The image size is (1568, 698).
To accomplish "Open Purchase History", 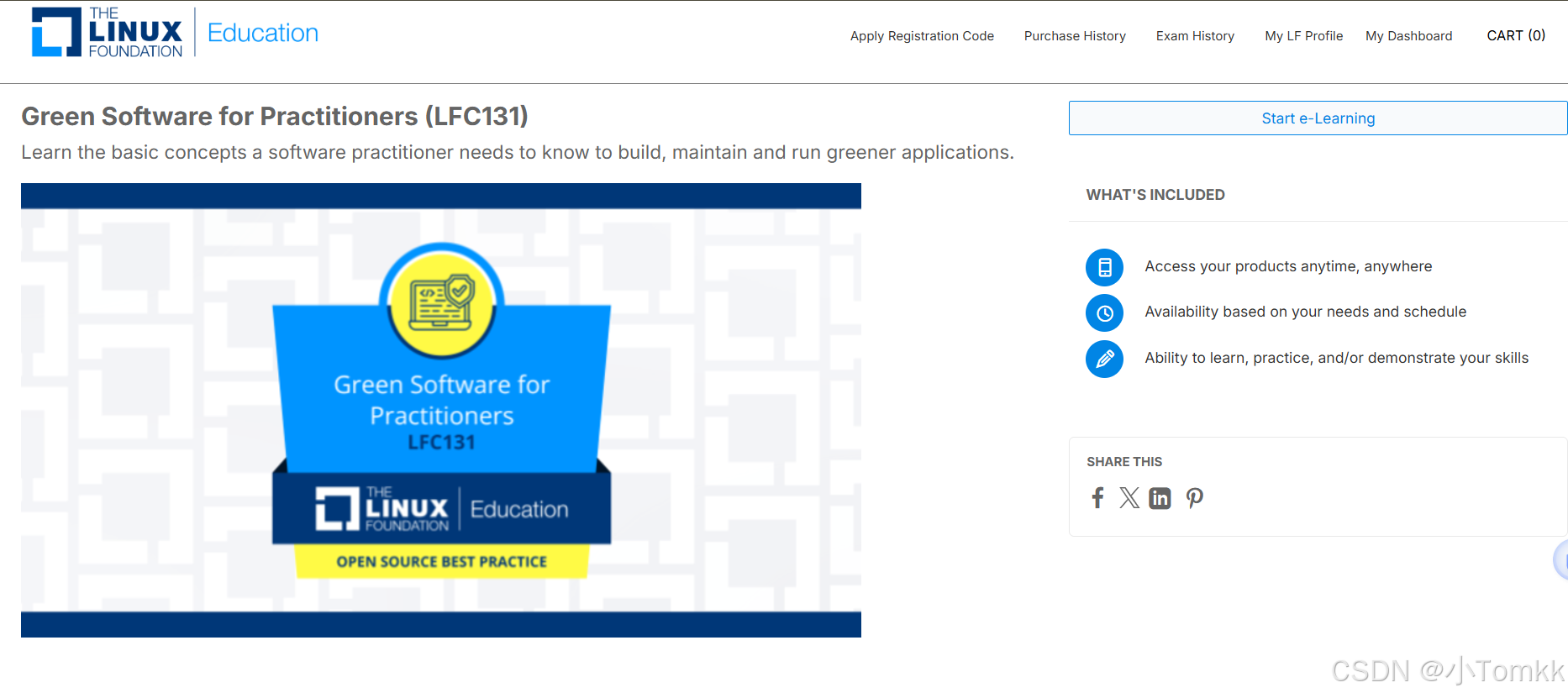I will (1075, 36).
